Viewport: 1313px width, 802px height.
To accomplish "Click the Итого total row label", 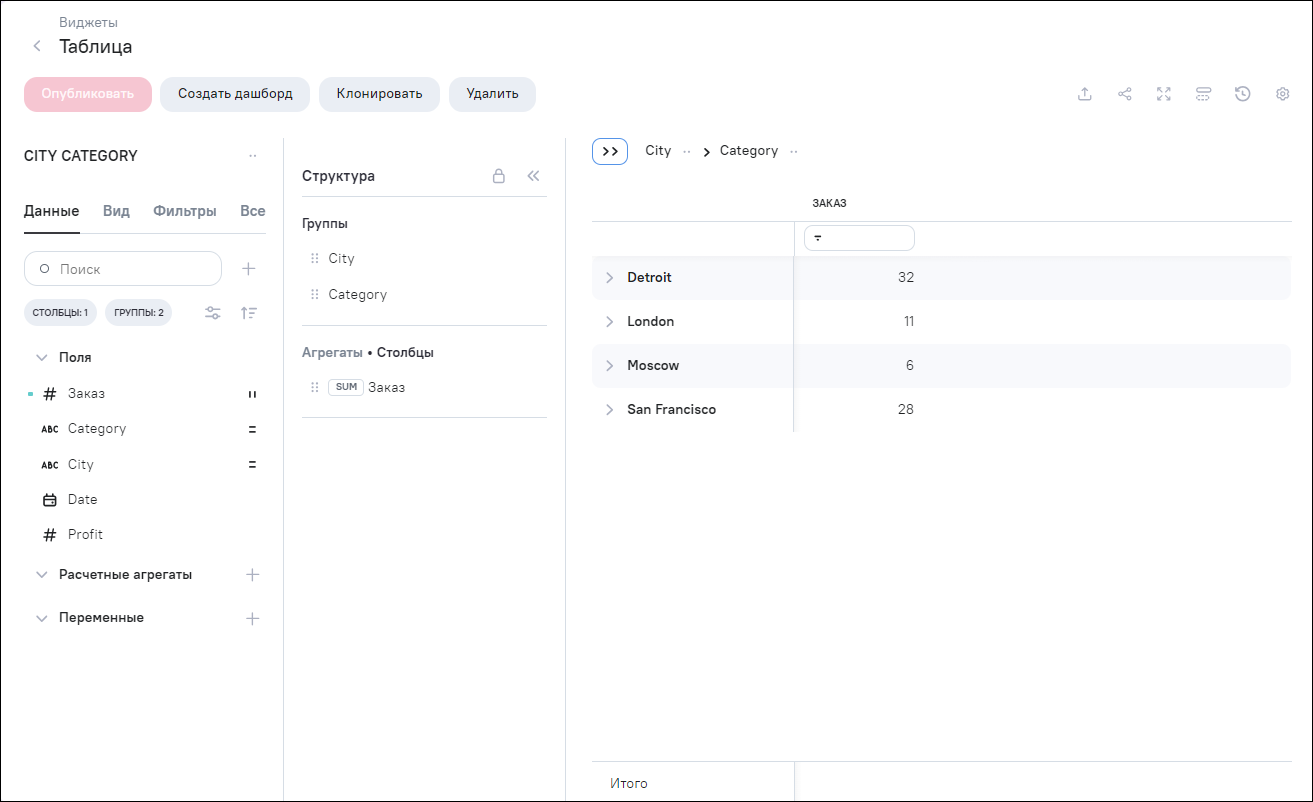I will click(x=629, y=784).
